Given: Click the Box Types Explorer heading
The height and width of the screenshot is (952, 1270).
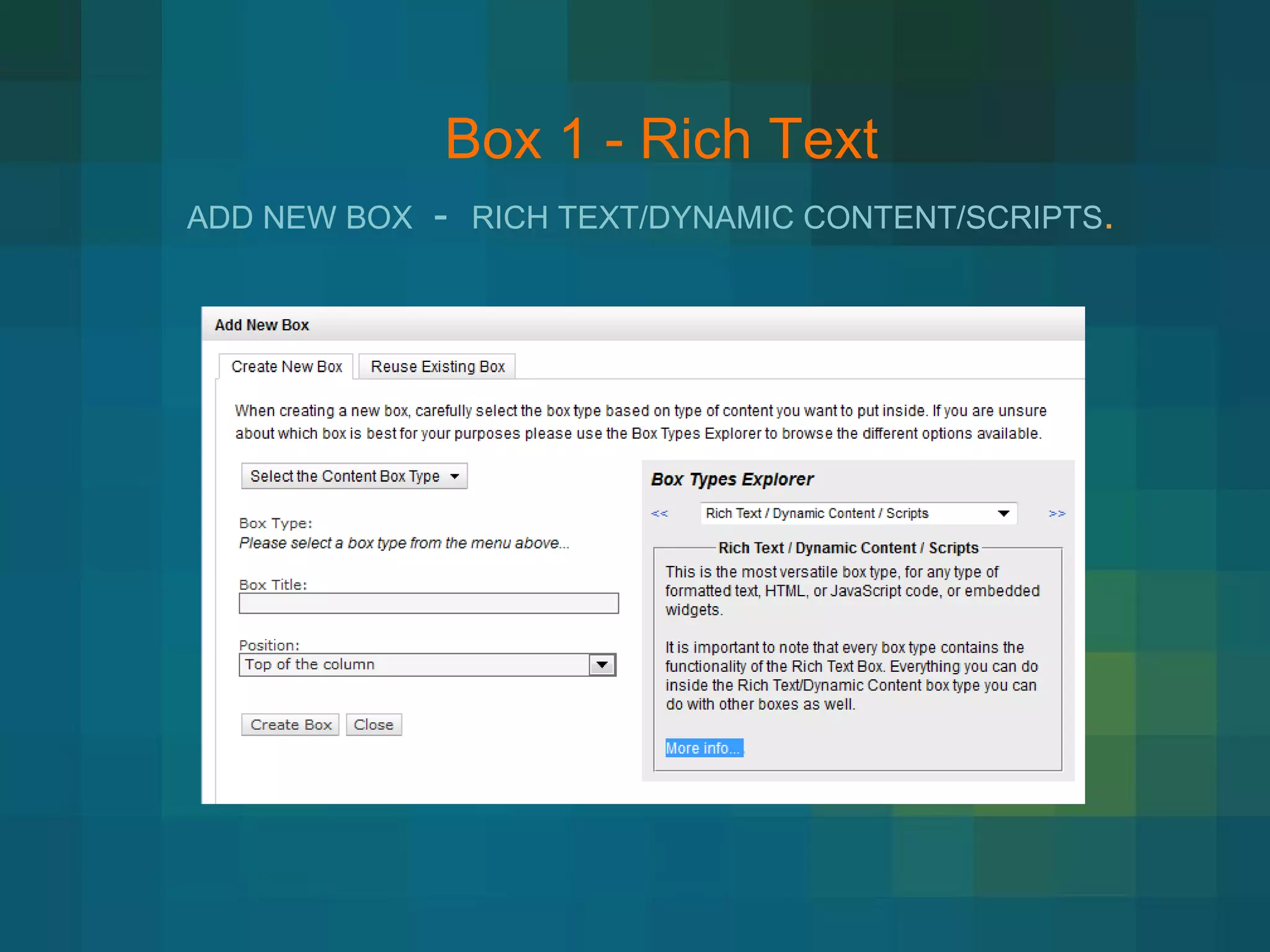Looking at the screenshot, I should pyautogui.click(x=732, y=479).
